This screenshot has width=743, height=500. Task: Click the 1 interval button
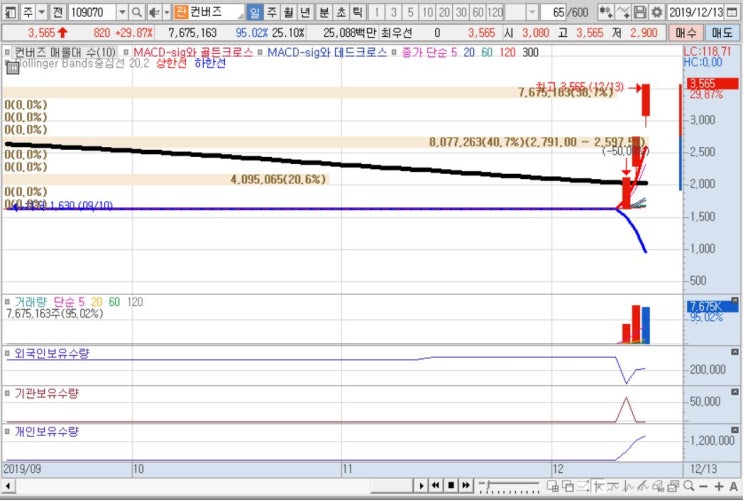pos(377,12)
